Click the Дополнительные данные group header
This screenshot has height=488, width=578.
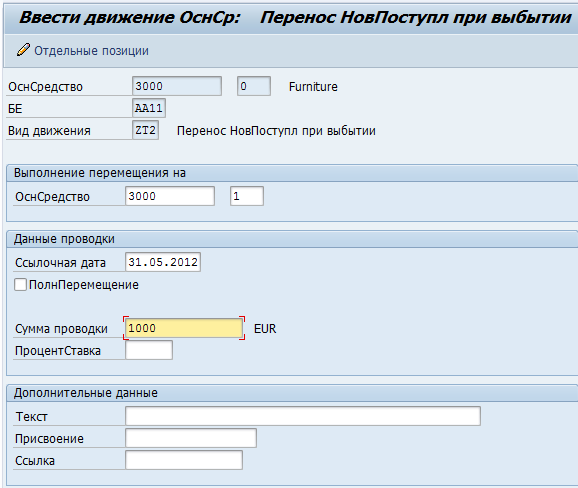click(86, 393)
